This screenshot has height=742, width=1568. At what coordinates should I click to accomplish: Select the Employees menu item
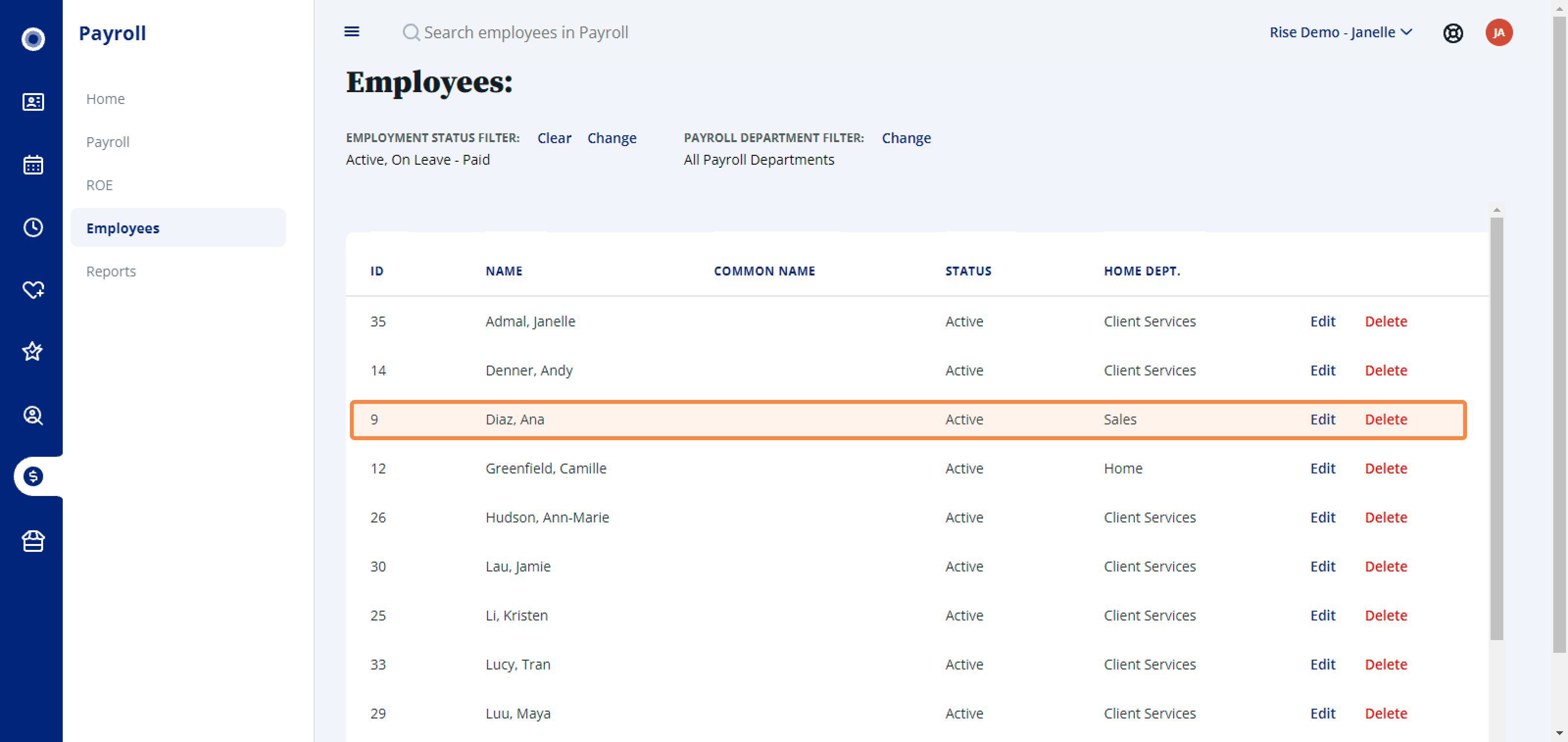[178, 228]
